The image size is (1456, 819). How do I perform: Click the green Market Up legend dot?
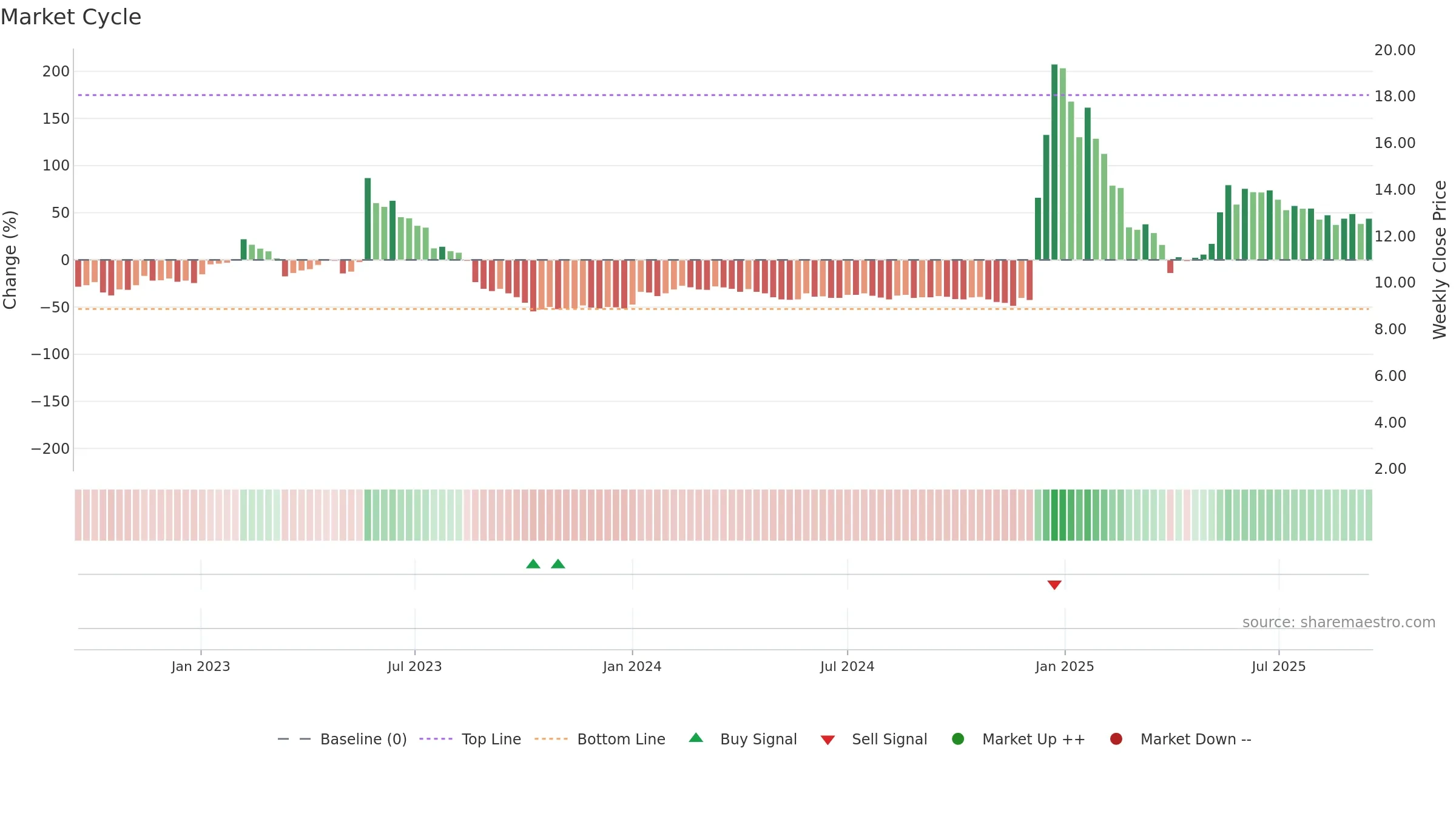[959, 739]
